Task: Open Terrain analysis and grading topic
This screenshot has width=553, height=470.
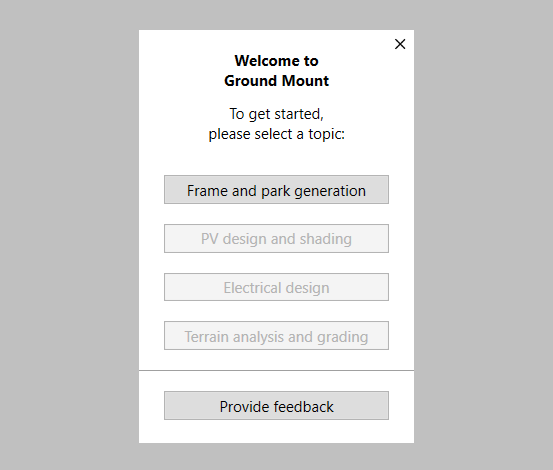Action: 276,336
